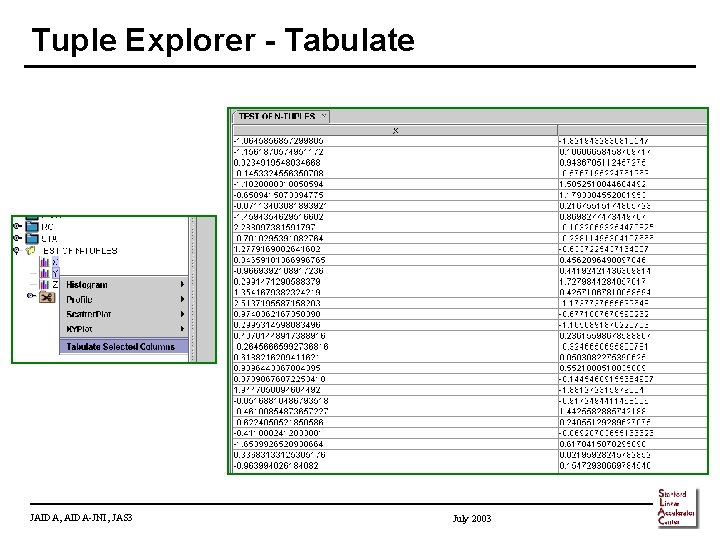Screen dimensions: 720x540
Task: Choose Tabulate Selected Columns in context menu
Action: tap(124, 347)
